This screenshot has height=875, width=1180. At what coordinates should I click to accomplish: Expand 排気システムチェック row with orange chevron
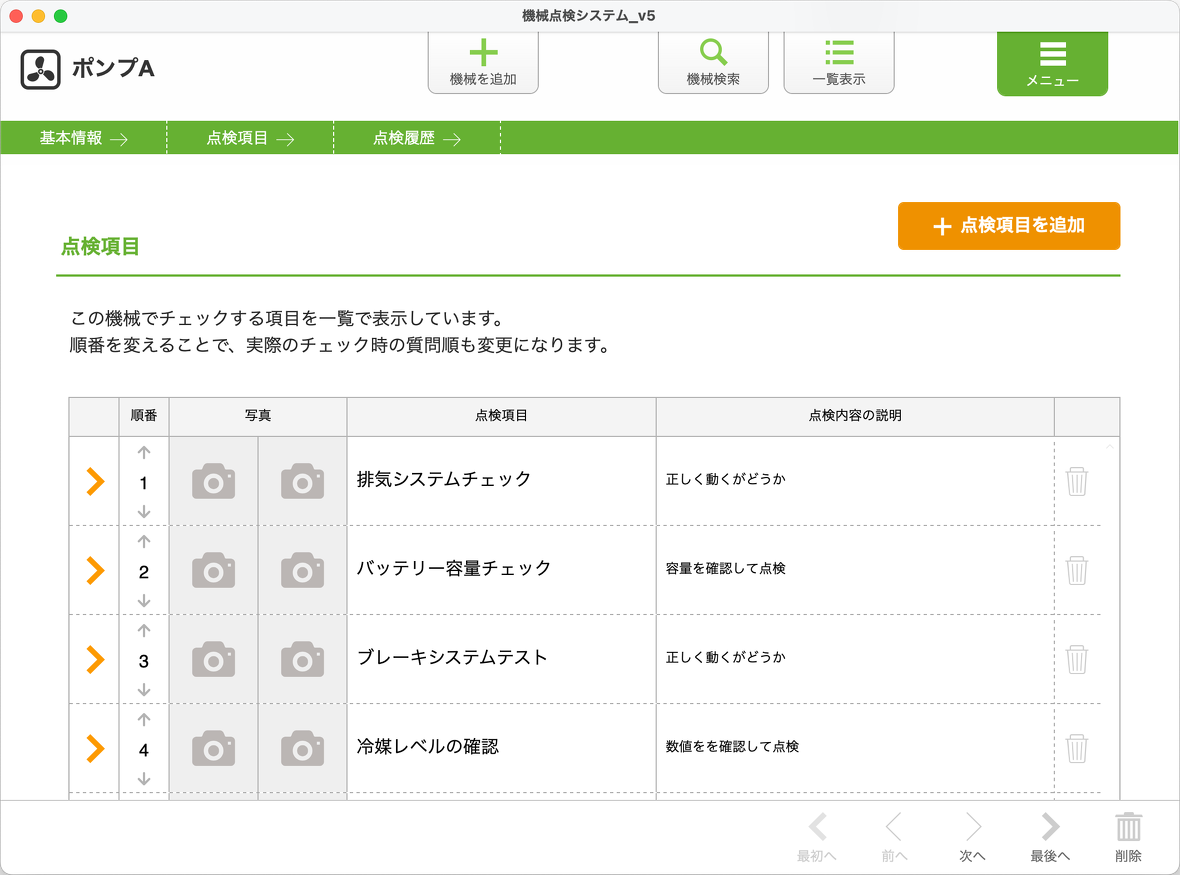point(95,481)
